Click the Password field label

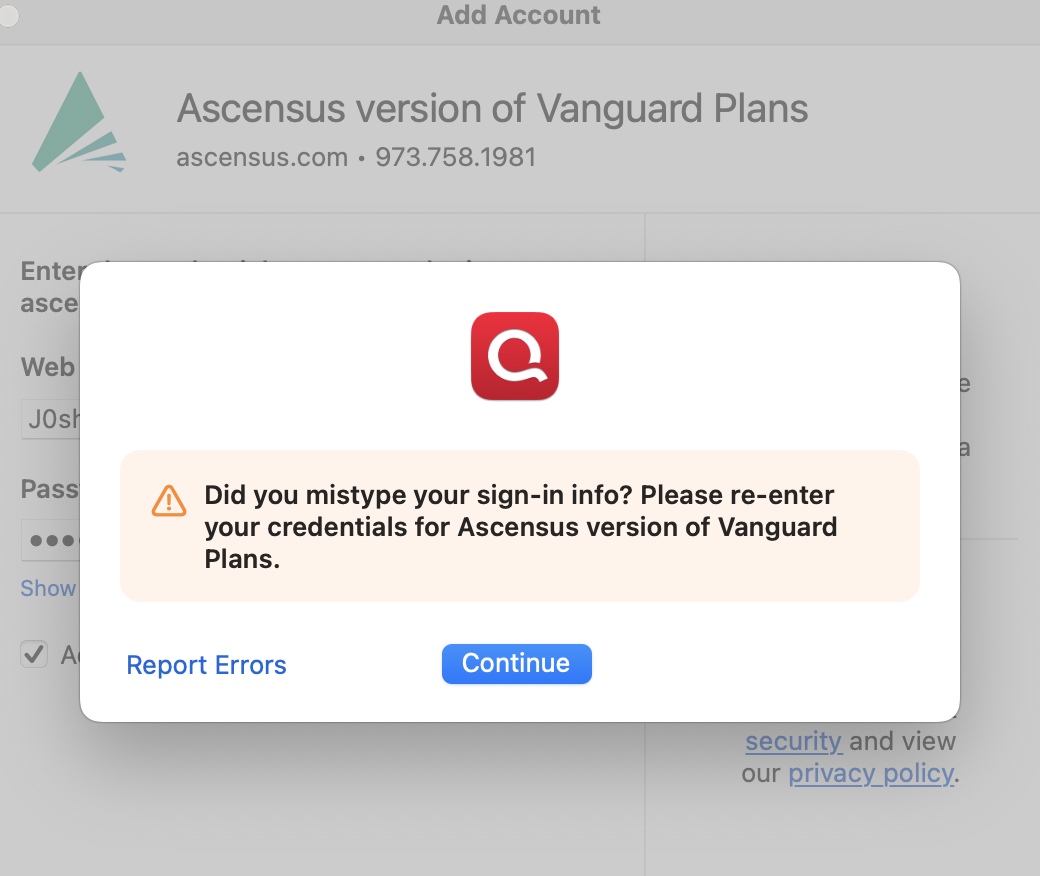[50, 489]
